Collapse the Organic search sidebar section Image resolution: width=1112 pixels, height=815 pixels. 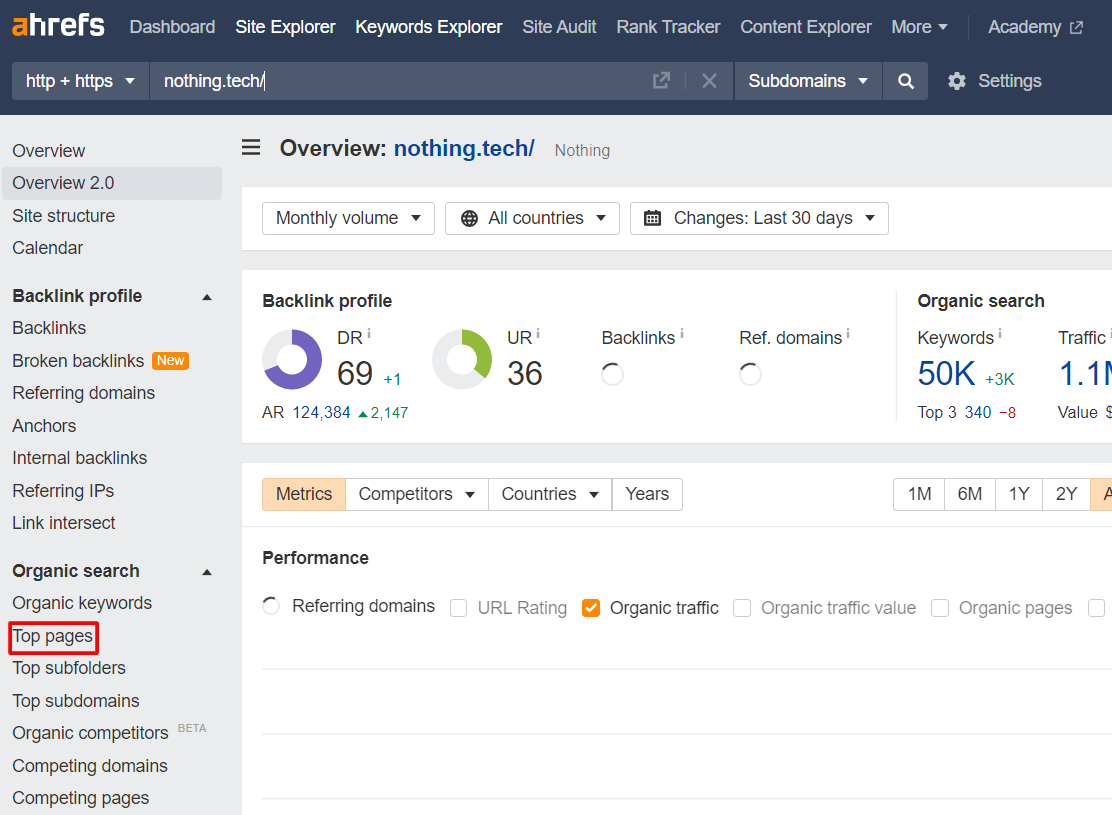207,572
